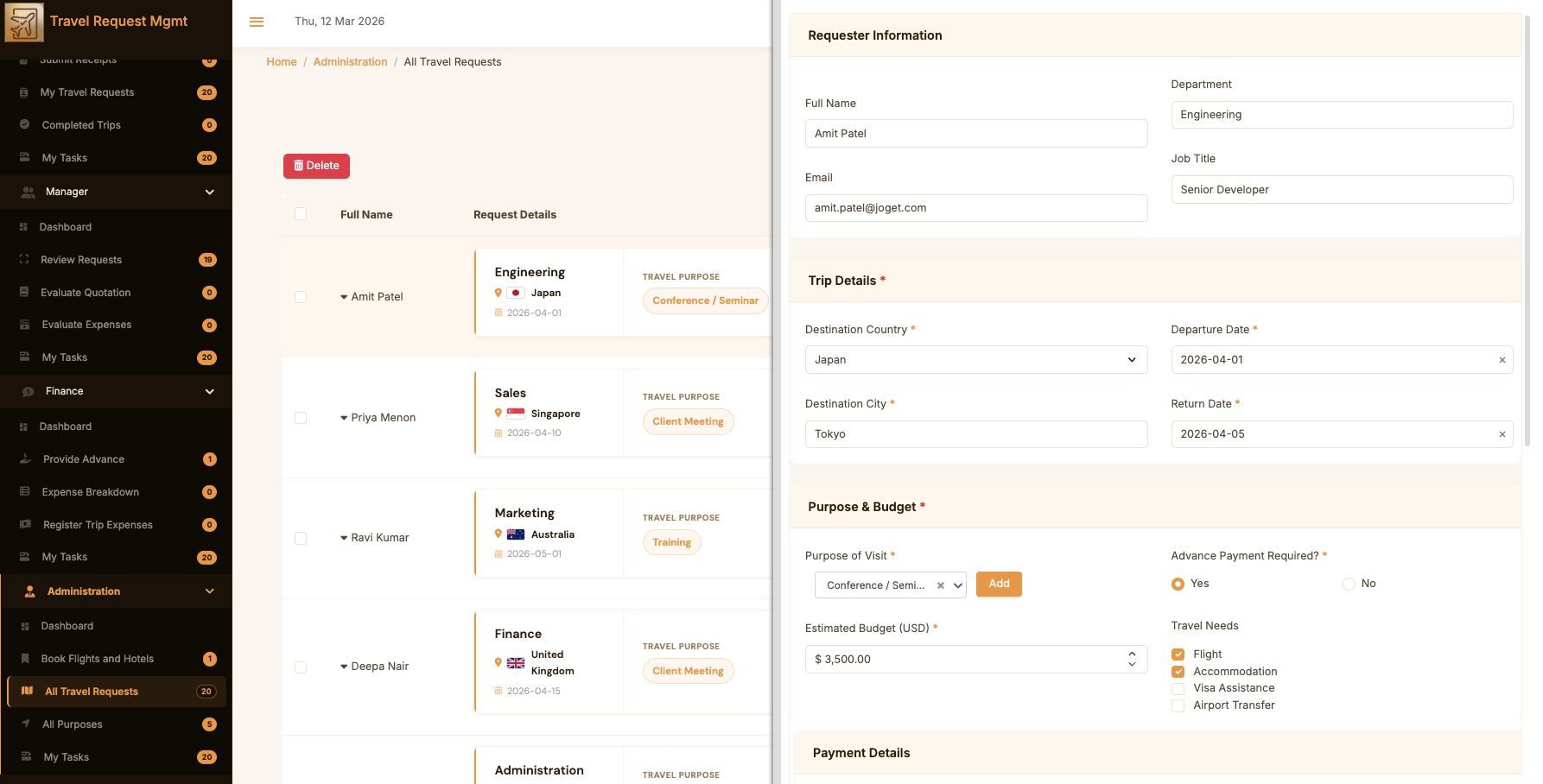Screen dimensions: 1543x784
Task: Open Review Requests in the sidebar
Action: tap(81, 260)
